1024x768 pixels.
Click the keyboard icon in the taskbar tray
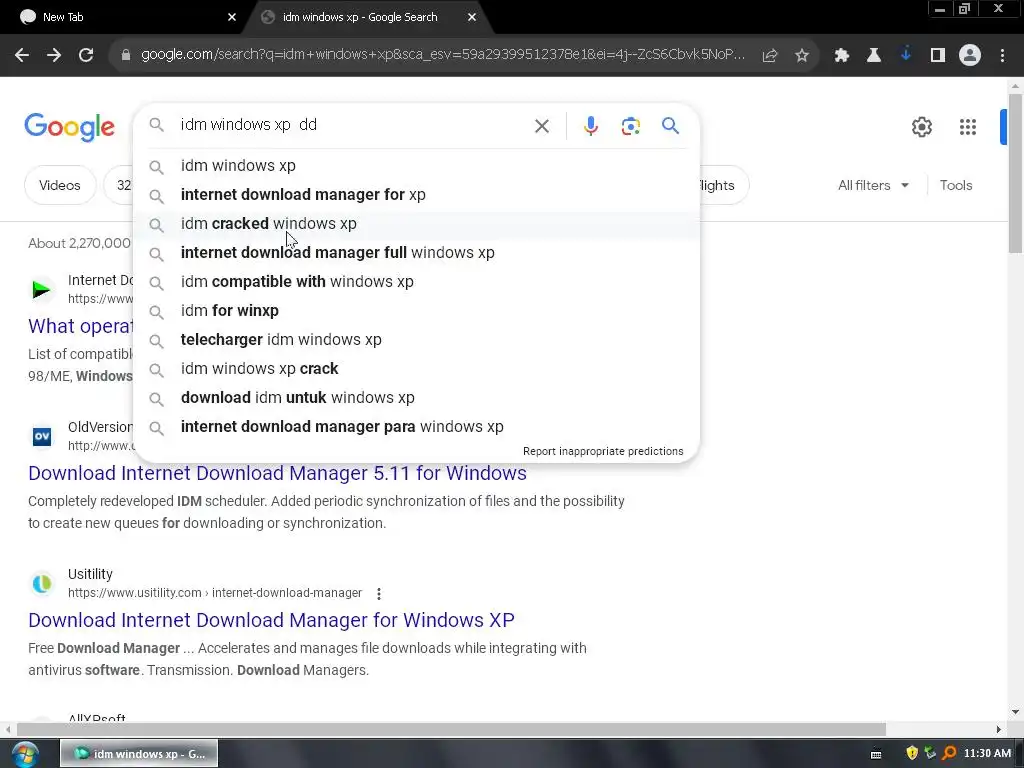pyautogui.click(x=876, y=754)
